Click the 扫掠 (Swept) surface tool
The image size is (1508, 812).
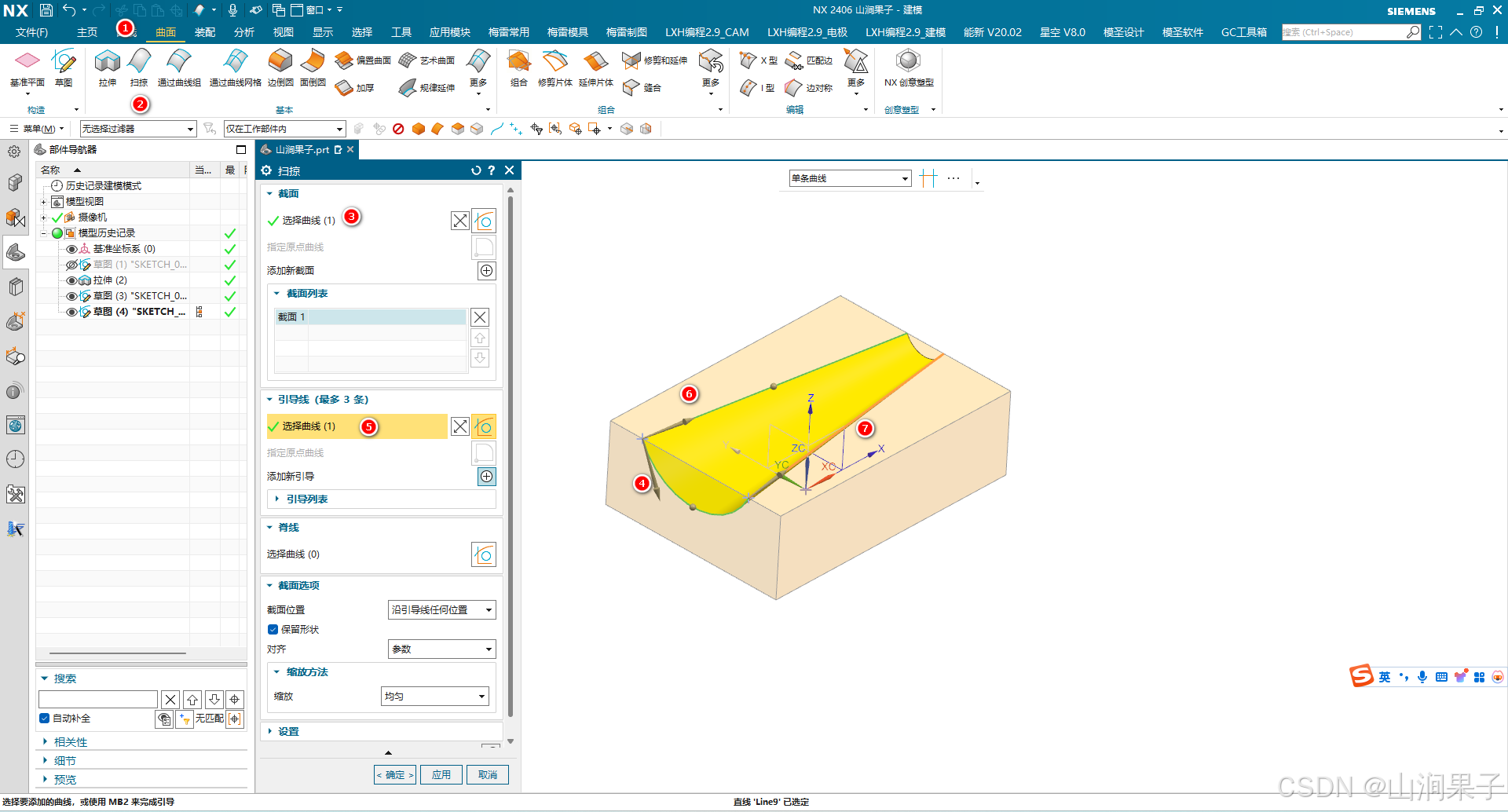[139, 67]
